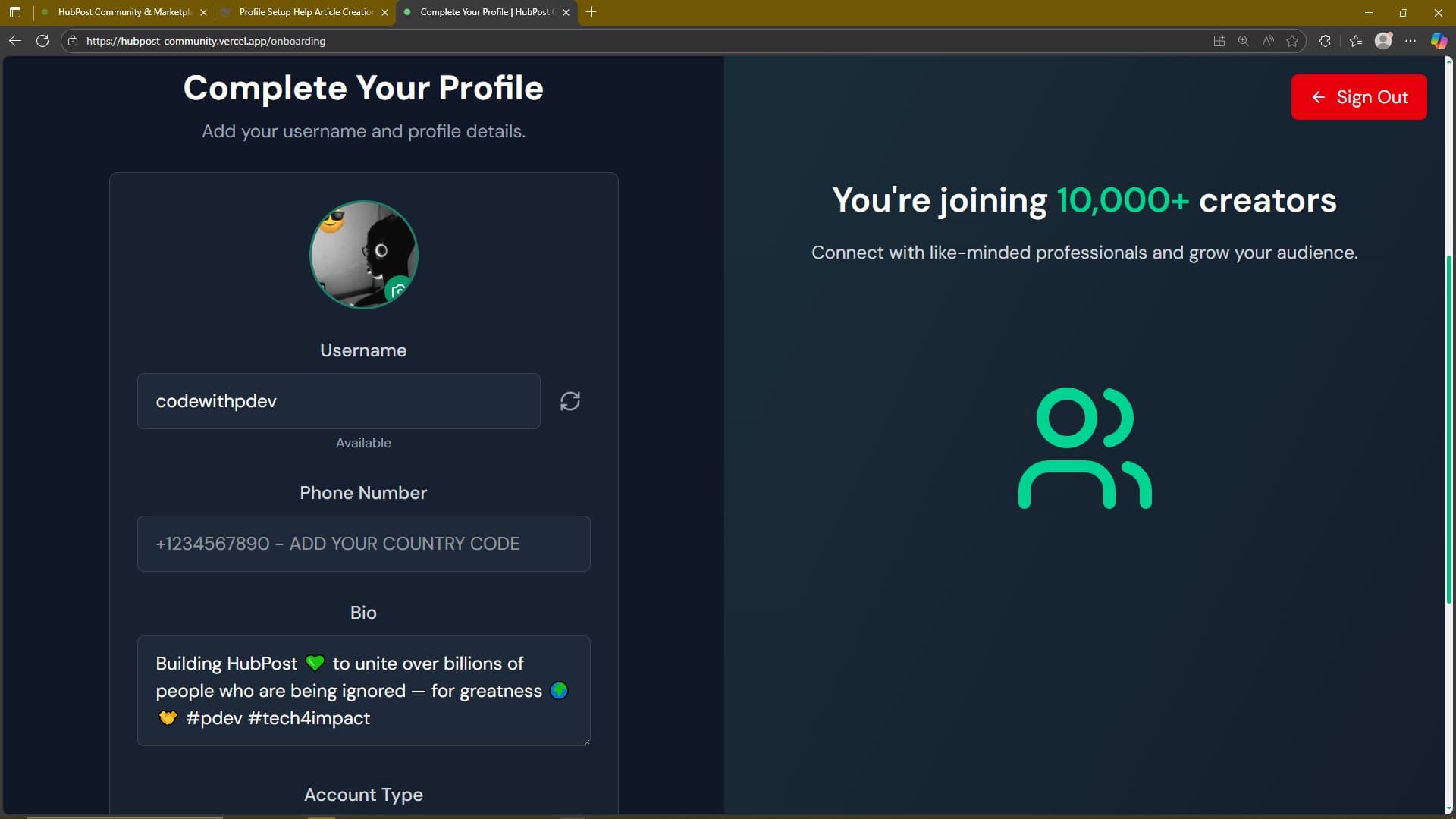Add this page to favorites
Viewport: 1456px width, 819px height.
[1292, 41]
